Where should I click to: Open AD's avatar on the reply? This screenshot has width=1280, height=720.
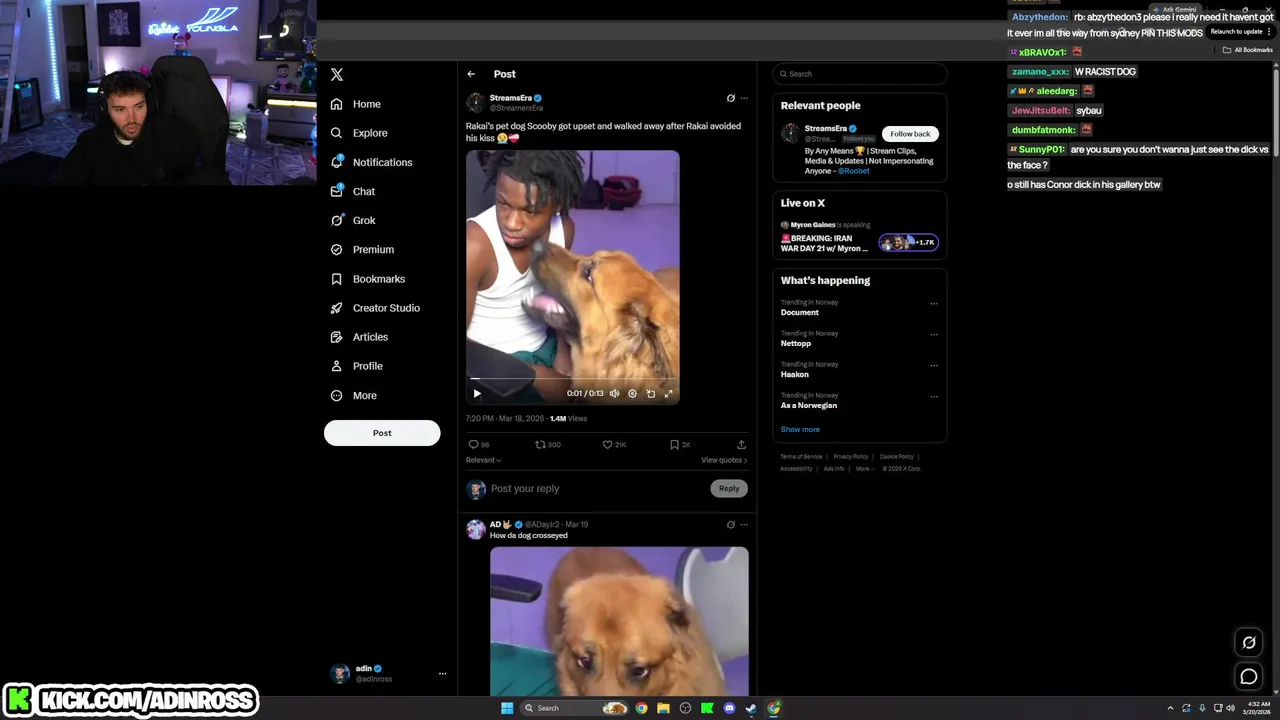(x=476, y=529)
